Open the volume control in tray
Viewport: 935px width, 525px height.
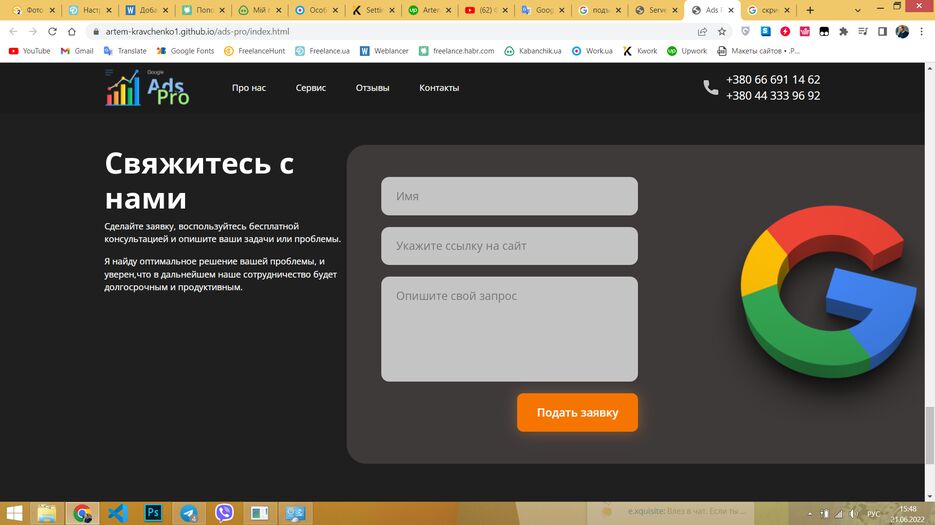tap(853, 514)
